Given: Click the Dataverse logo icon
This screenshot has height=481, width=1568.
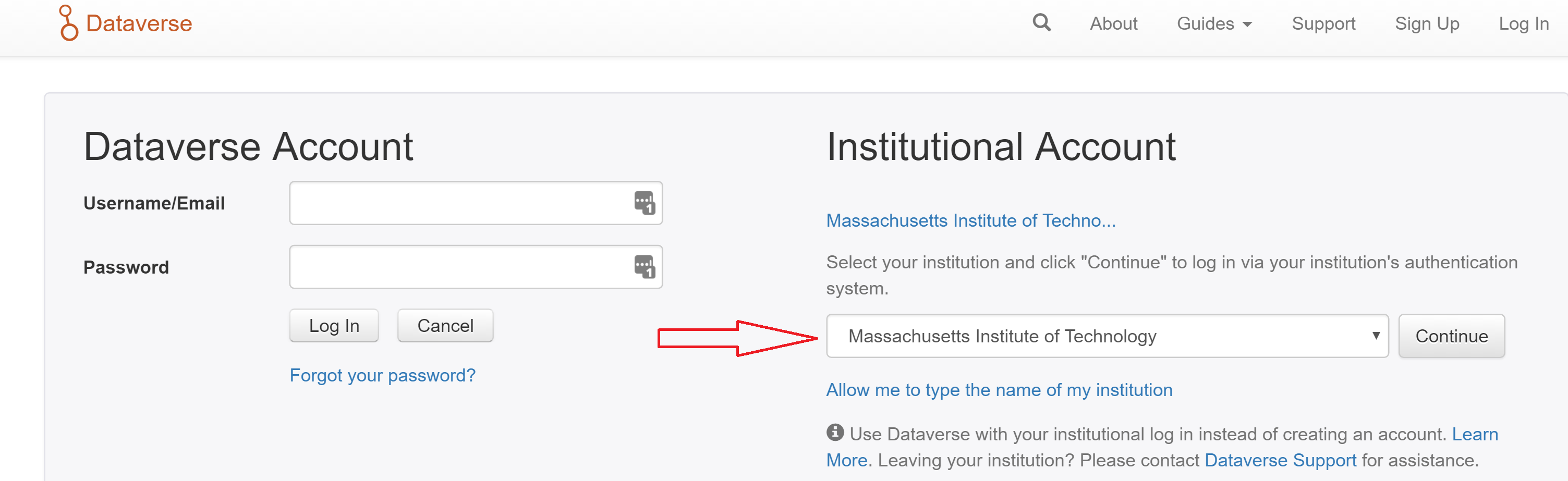Looking at the screenshot, I should click(68, 23).
